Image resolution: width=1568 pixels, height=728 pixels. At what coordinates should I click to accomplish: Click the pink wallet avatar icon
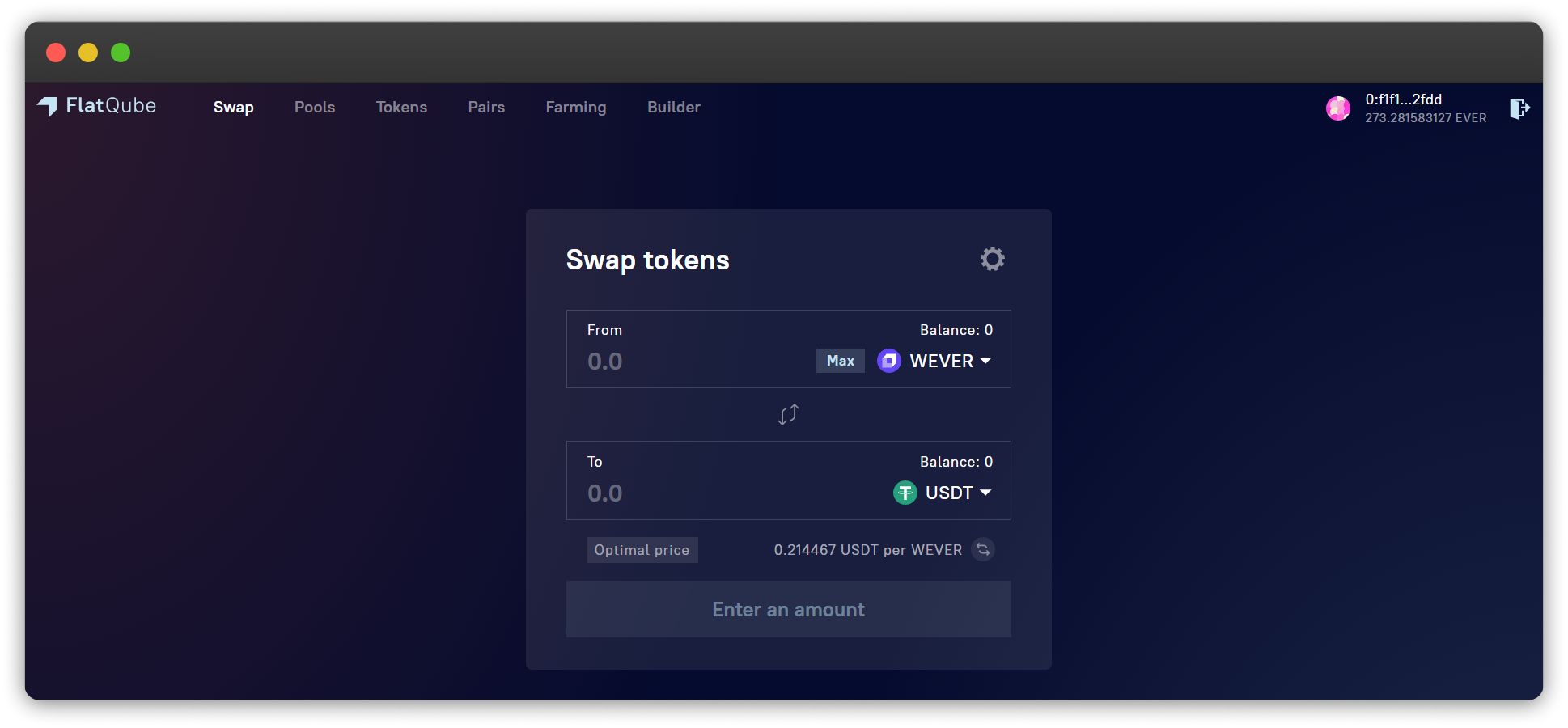coord(1338,108)
